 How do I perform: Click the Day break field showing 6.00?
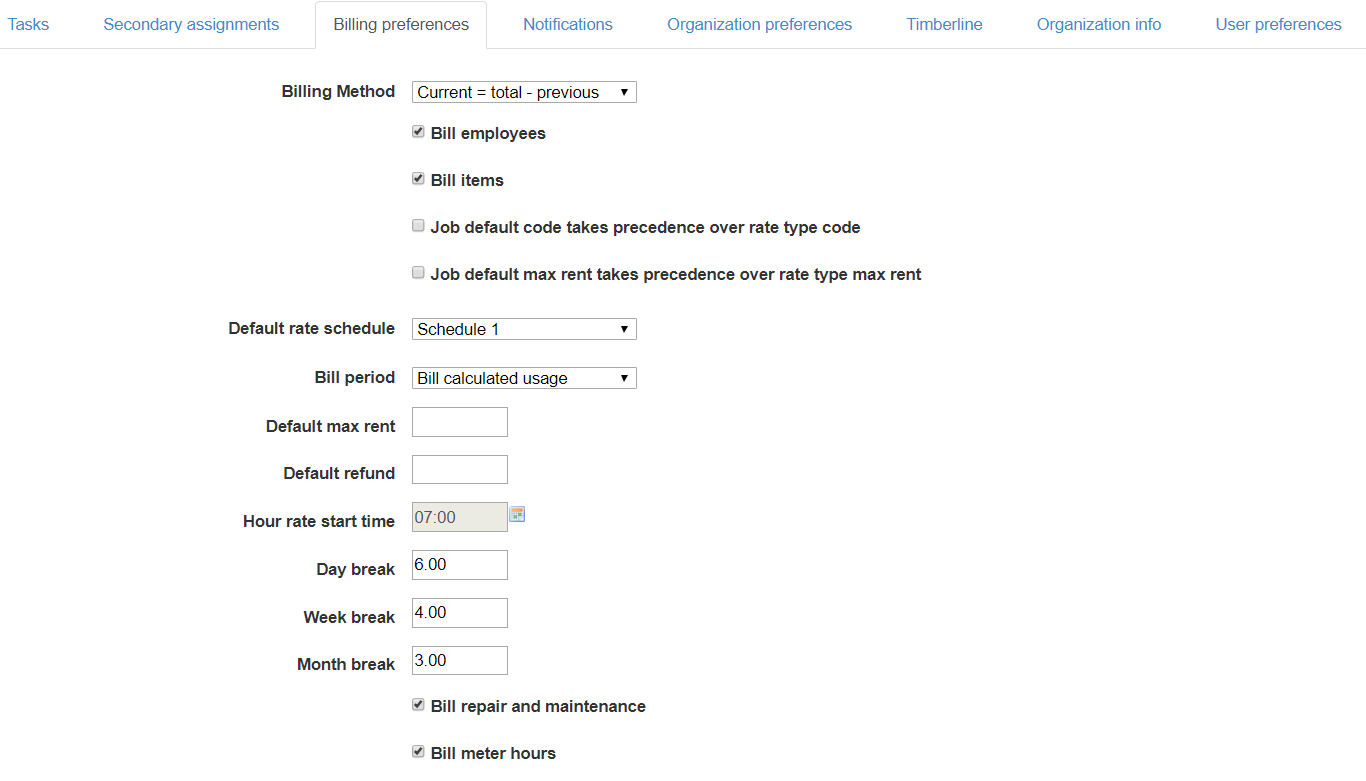point(460,565)
